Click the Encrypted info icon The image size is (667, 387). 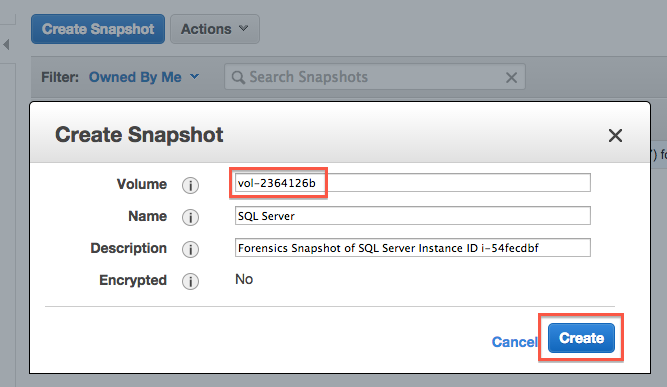point(190,281)
